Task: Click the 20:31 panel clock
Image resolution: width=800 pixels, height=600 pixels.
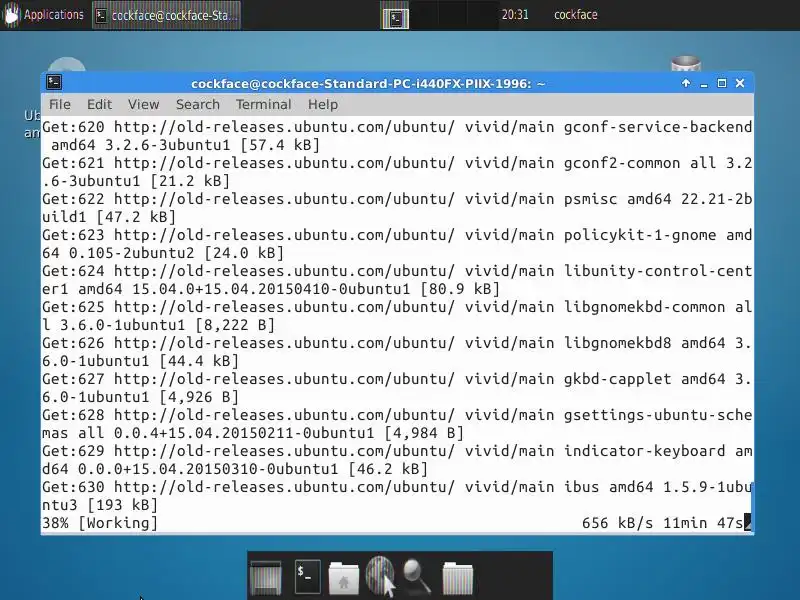Action: click(515, 15)
